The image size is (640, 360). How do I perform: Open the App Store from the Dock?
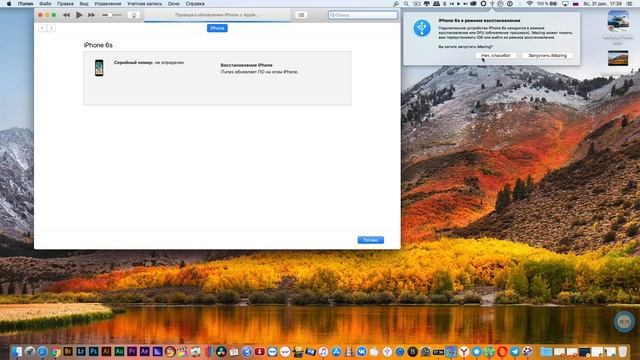point(336,351)
